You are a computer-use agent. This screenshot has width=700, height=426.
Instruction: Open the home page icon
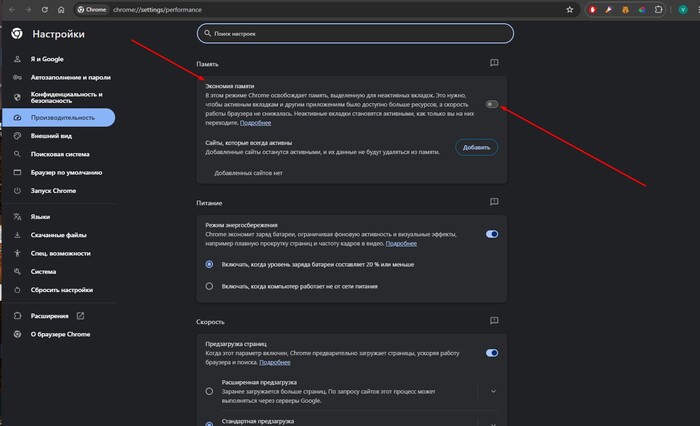coord(61,9)
